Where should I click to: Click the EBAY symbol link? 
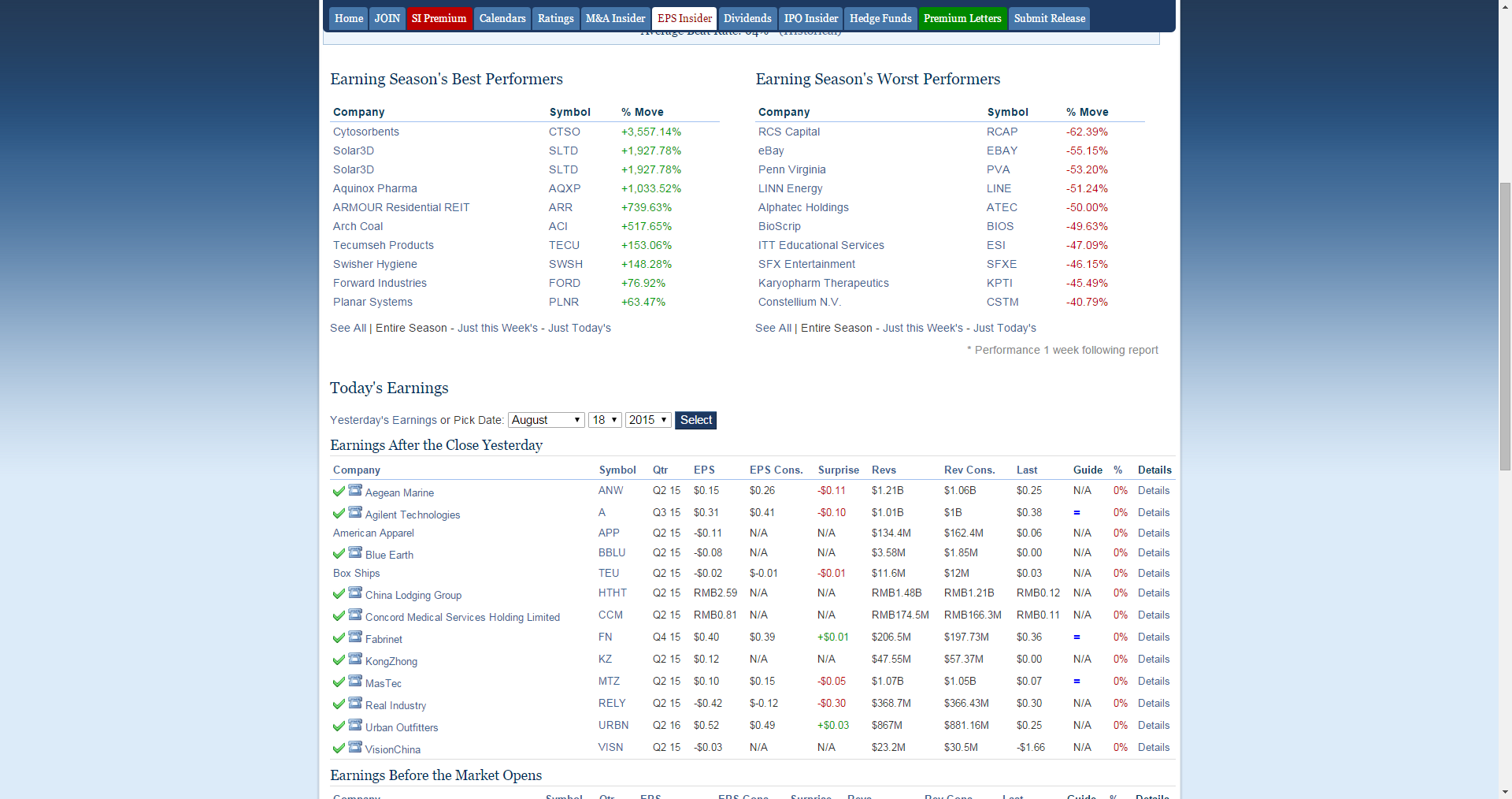pos(1002,151)
